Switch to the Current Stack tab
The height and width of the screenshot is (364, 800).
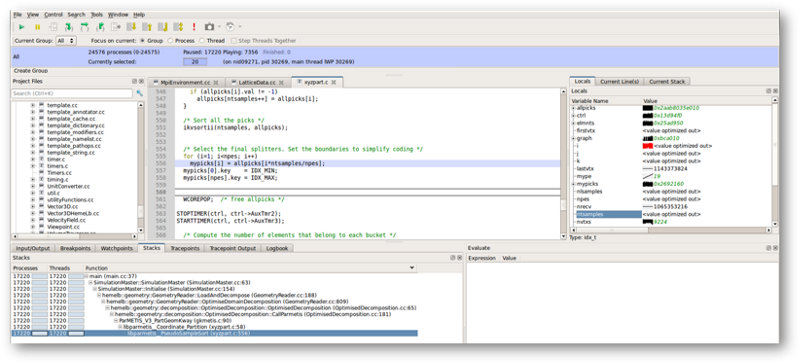click(667, 82)
